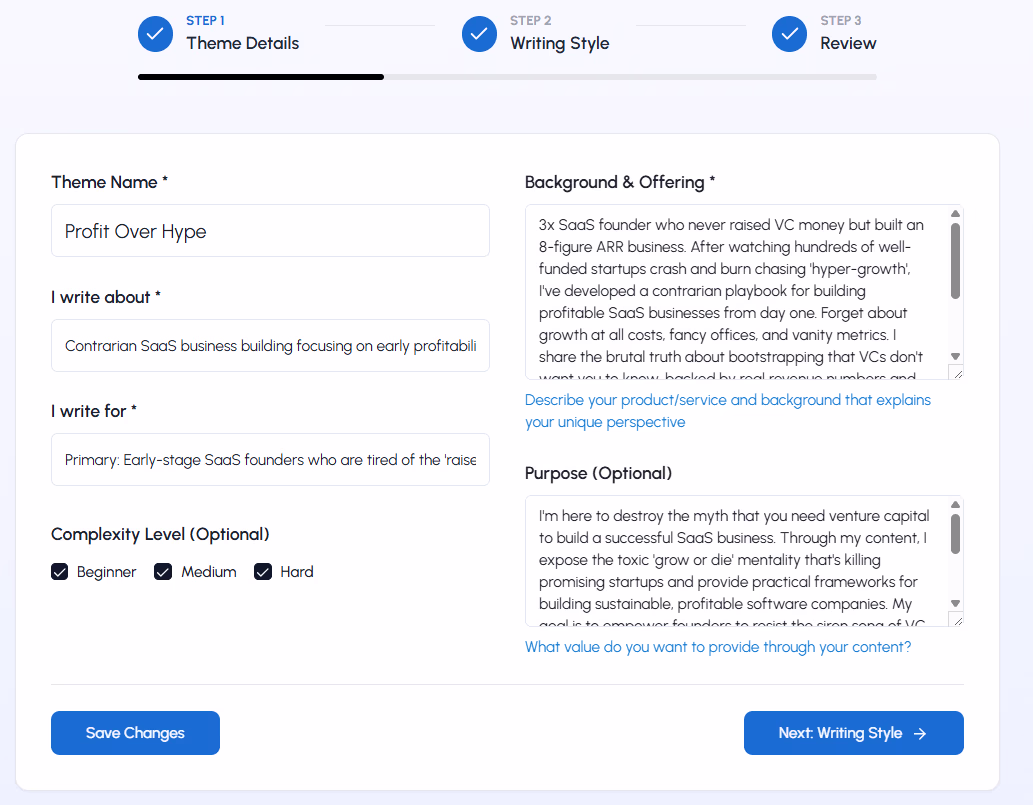This screenshot has width=1033, height=805.
Task: Open the Theme Details step tab
Action: pos(242,43)
